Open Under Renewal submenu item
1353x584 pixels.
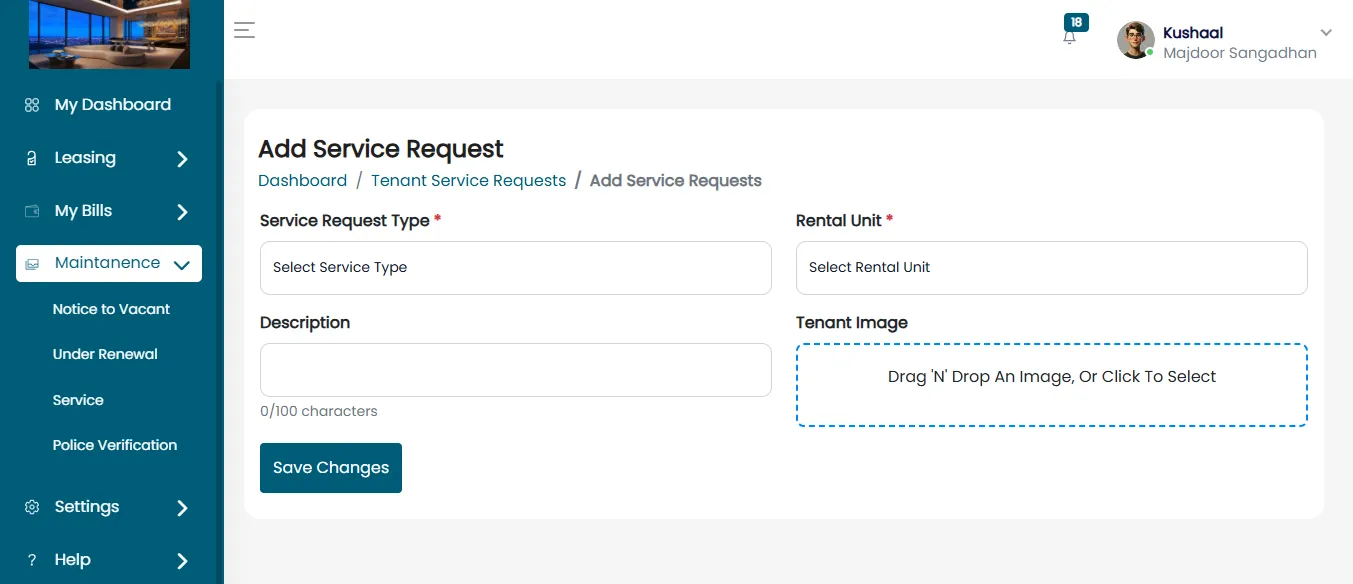(105, 354)
